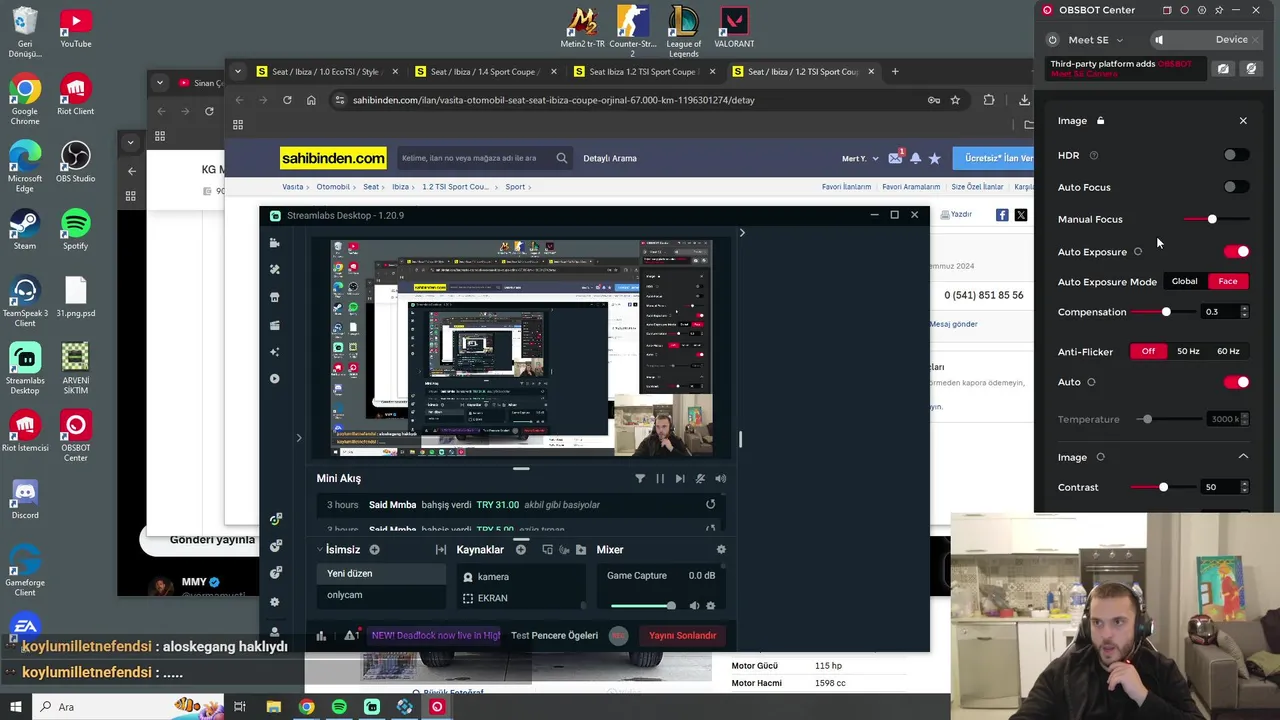The image size is (1280, 720).
Task: Add a new scene next to İsimsiz
Action: pos(374,550)
